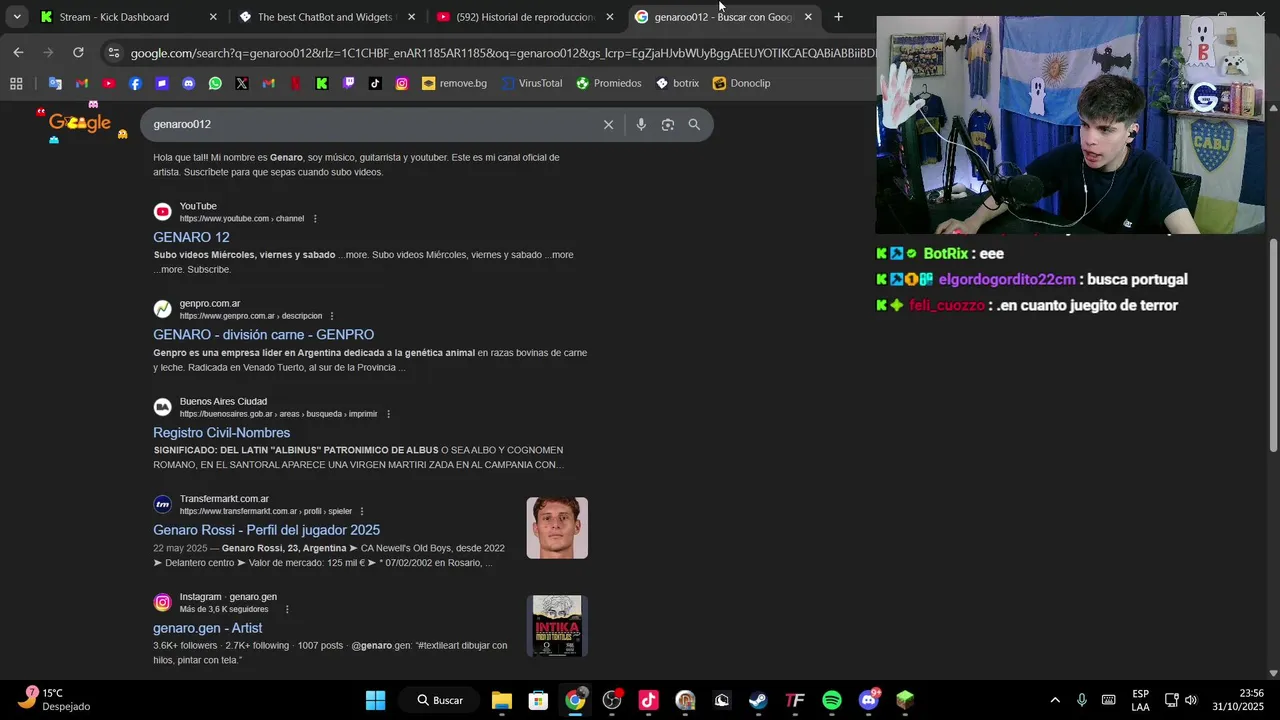The height and width of the screenshot is (720, 1280).
Task: Show hidden system tray icons chevron
Action: (x=1054, y=700)
